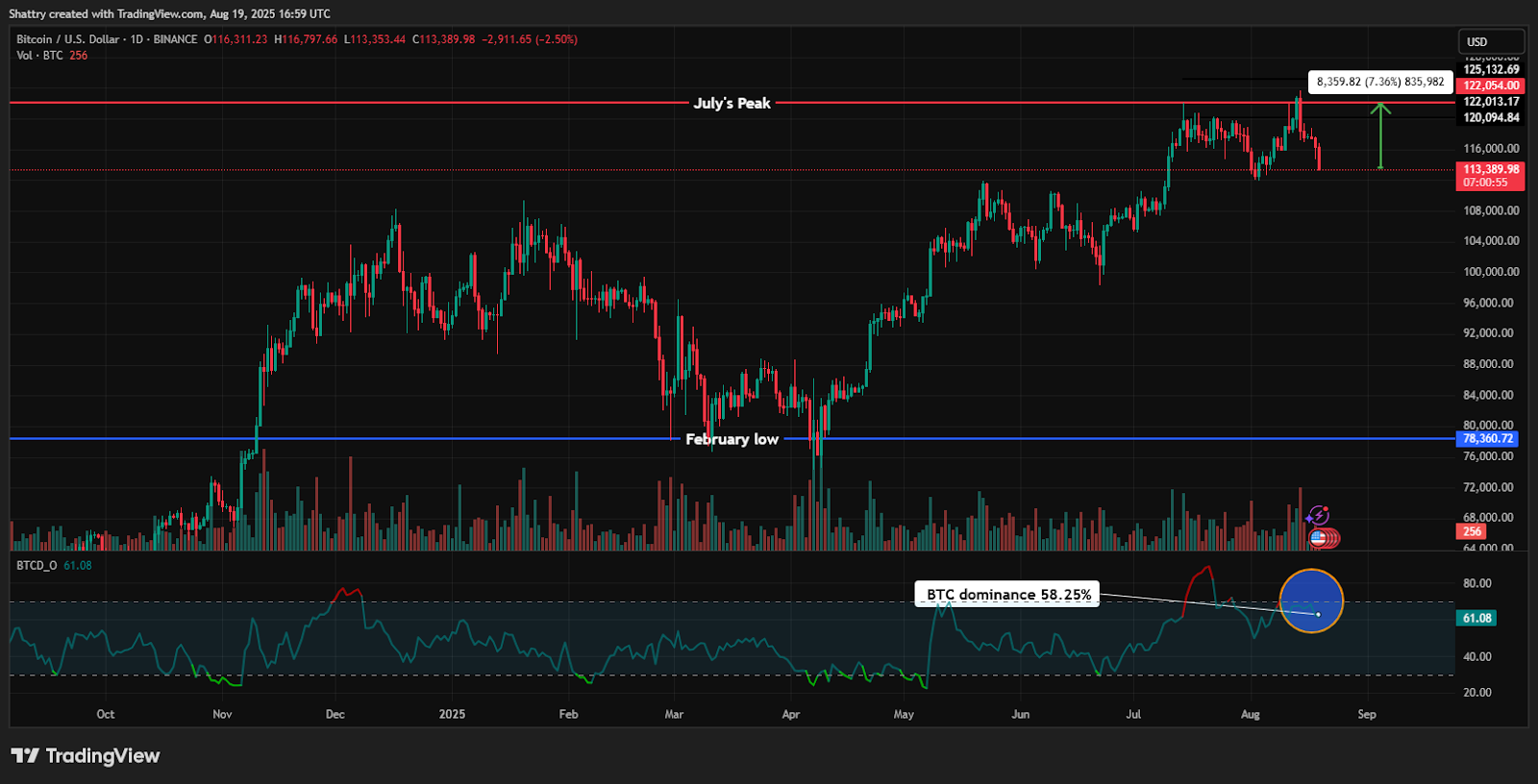Click the Sep label on time axis
Image resolution: width=1538 pixels, height=784 pixels.
tap(1367, 714)
